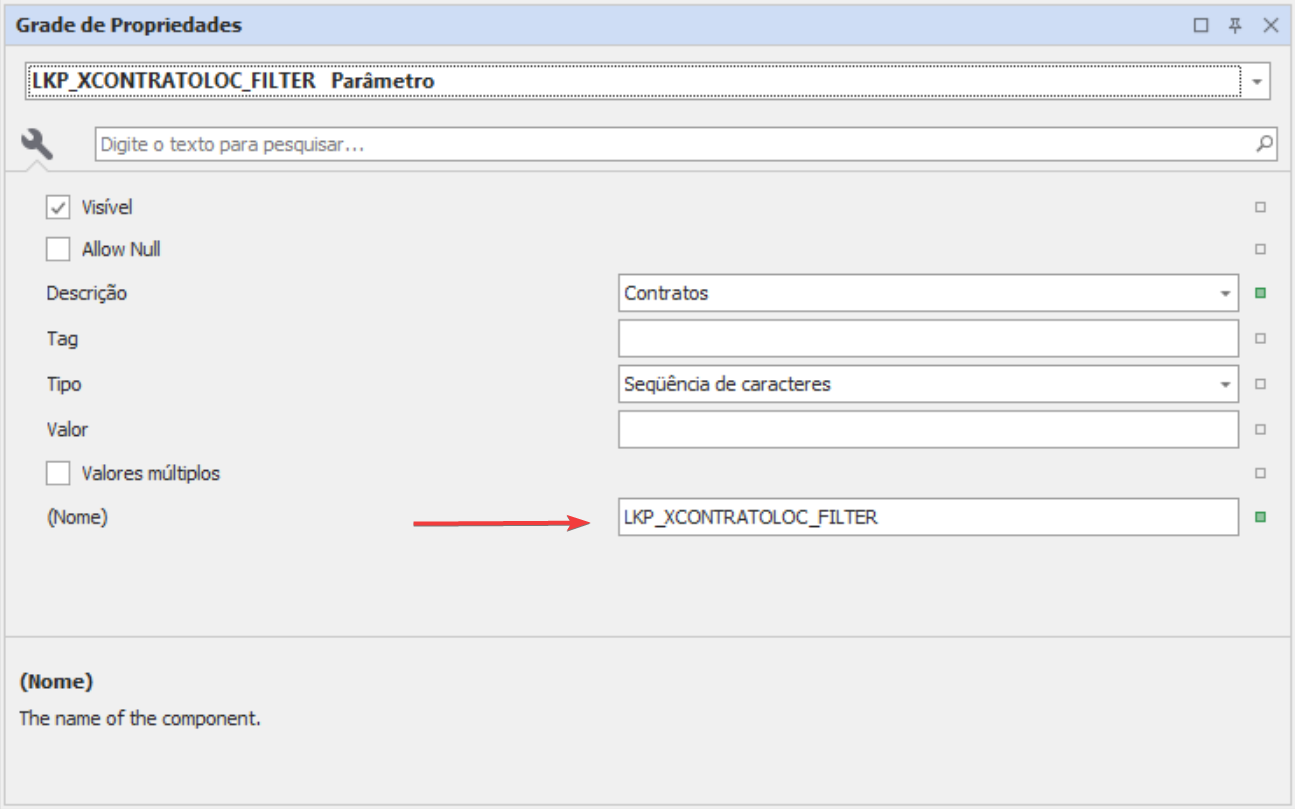Open the LKP_XCONTRATOLOC_FILTER component selector dropdown
1295x809 pixels.
tap(1256, 81)
